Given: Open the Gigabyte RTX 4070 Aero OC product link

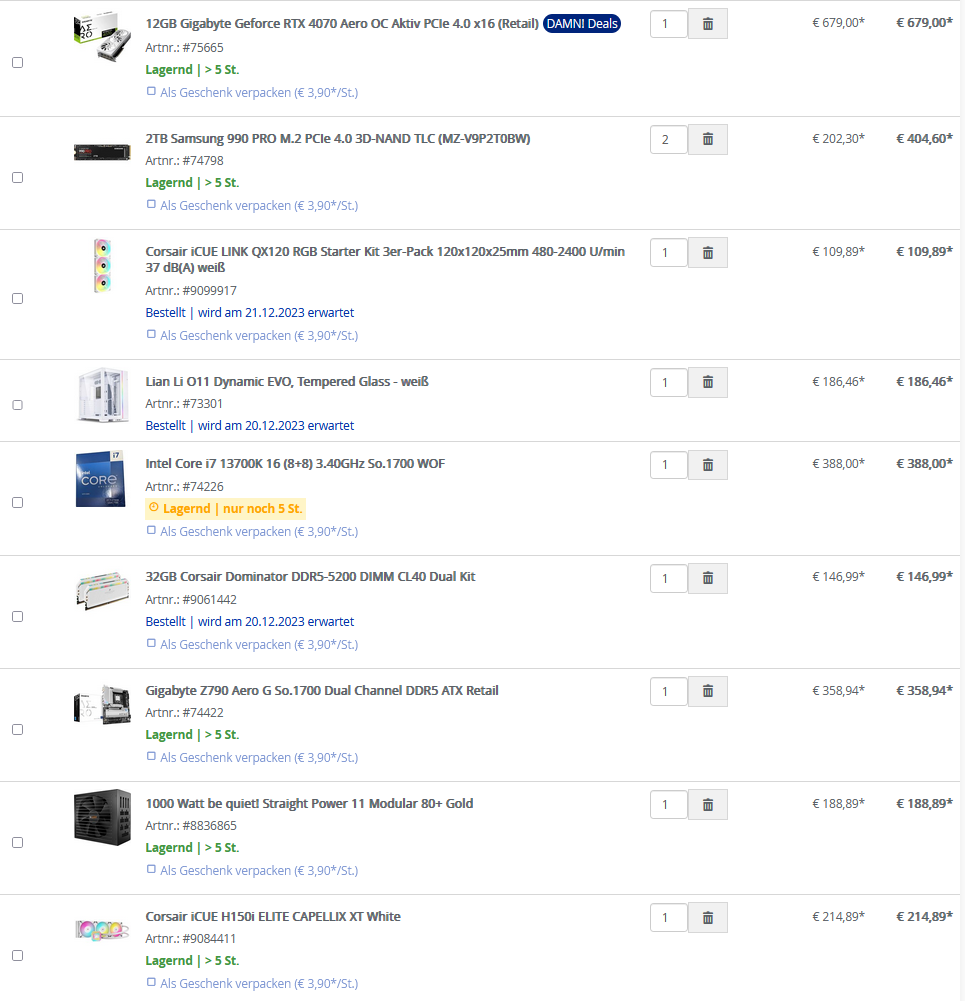Looking at the screenshot, I should [x=342, y=24].
